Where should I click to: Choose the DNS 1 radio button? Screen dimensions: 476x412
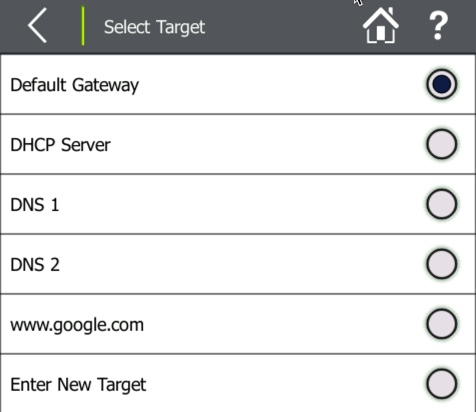click(441, 204)
